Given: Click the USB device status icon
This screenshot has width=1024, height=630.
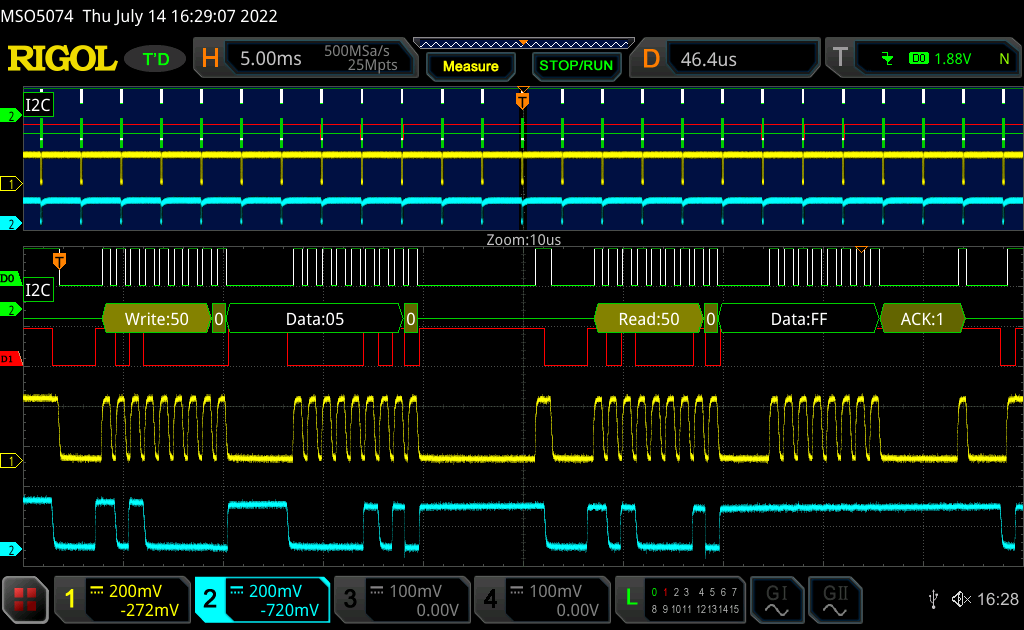Looking at the screenshot, I should click(x=934, y=599).
